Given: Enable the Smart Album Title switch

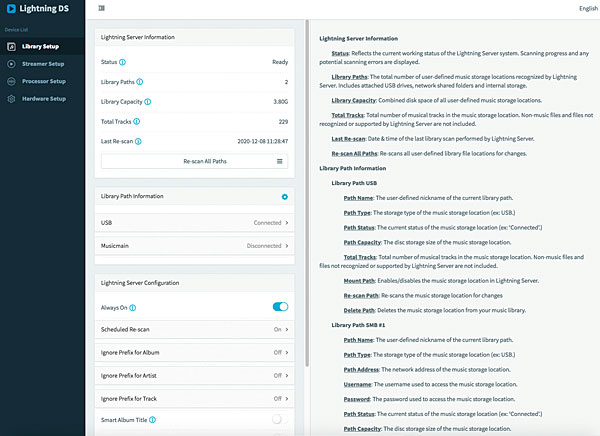Looking at the screenshot, I should [280, 419].
